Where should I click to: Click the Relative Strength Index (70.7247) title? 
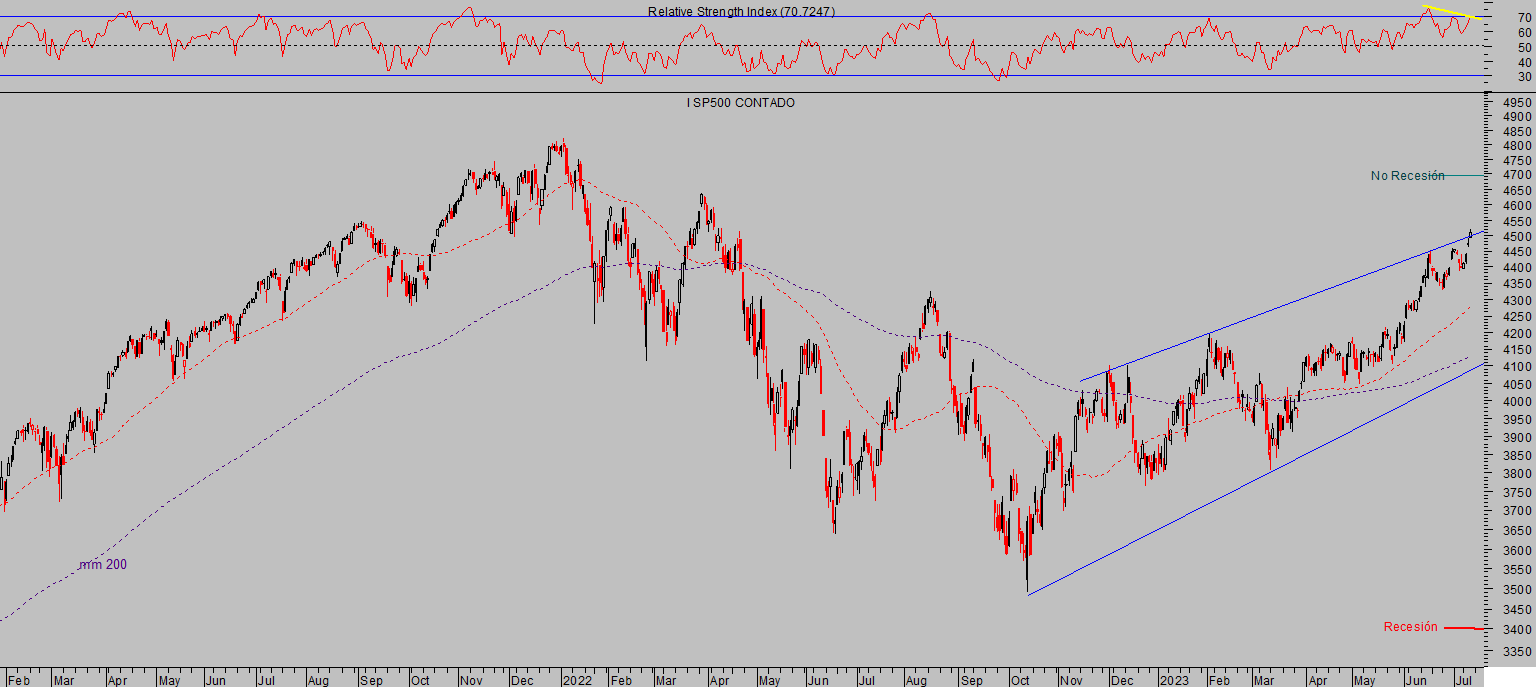pyautogui.click(x=741, y=12)
